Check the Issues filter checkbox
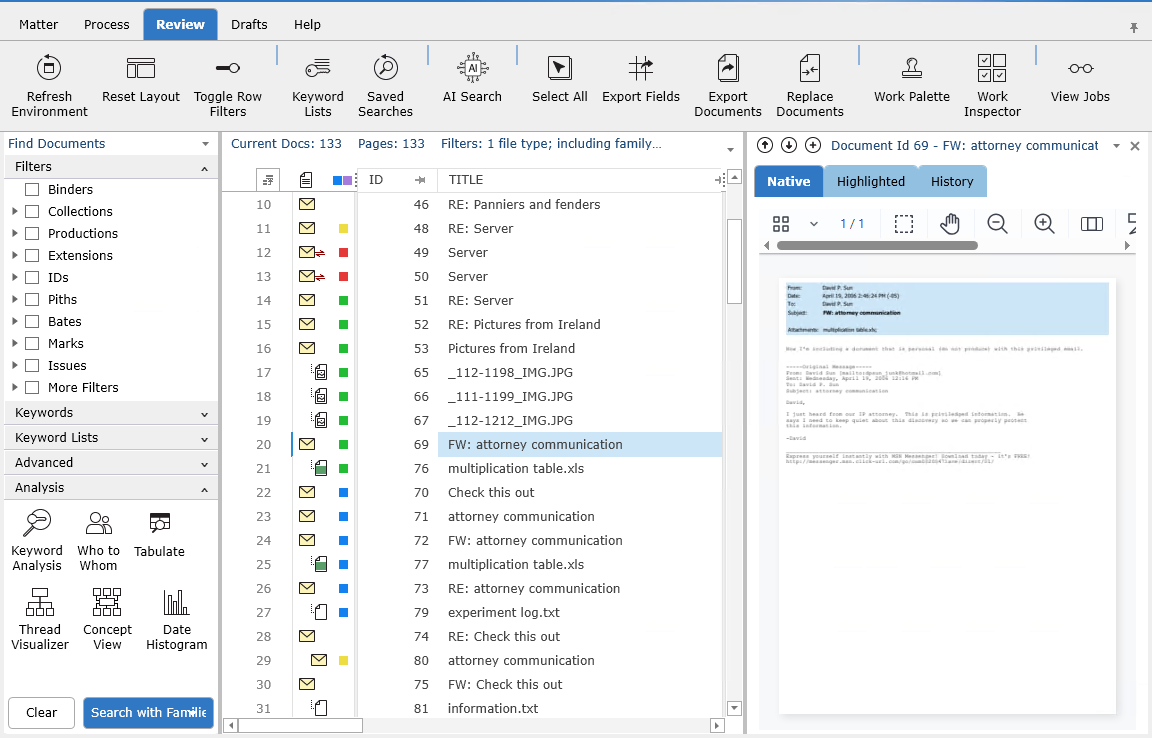The height and width of the screenshot is (738, 1152). 32,366
